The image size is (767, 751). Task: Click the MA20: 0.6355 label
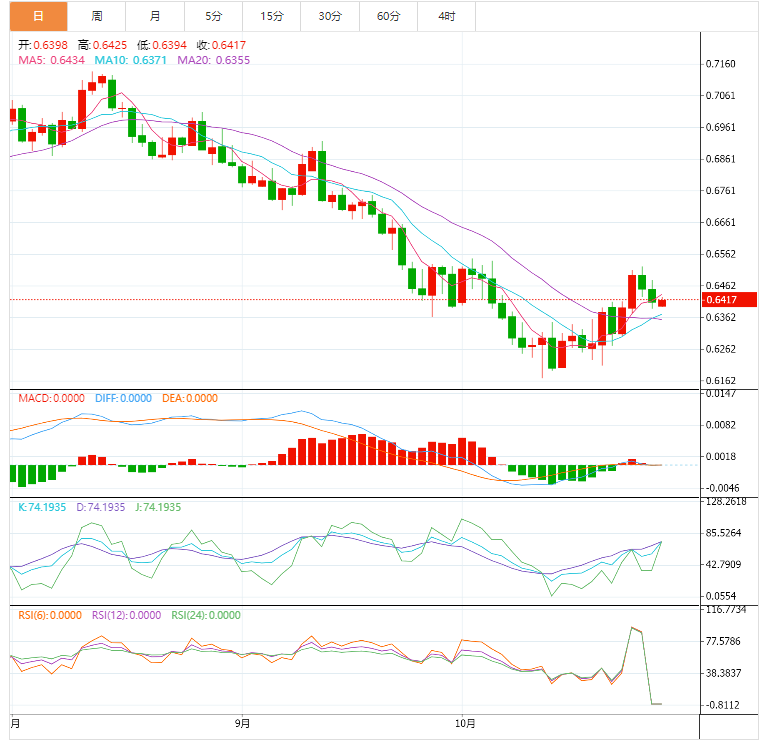213,60
